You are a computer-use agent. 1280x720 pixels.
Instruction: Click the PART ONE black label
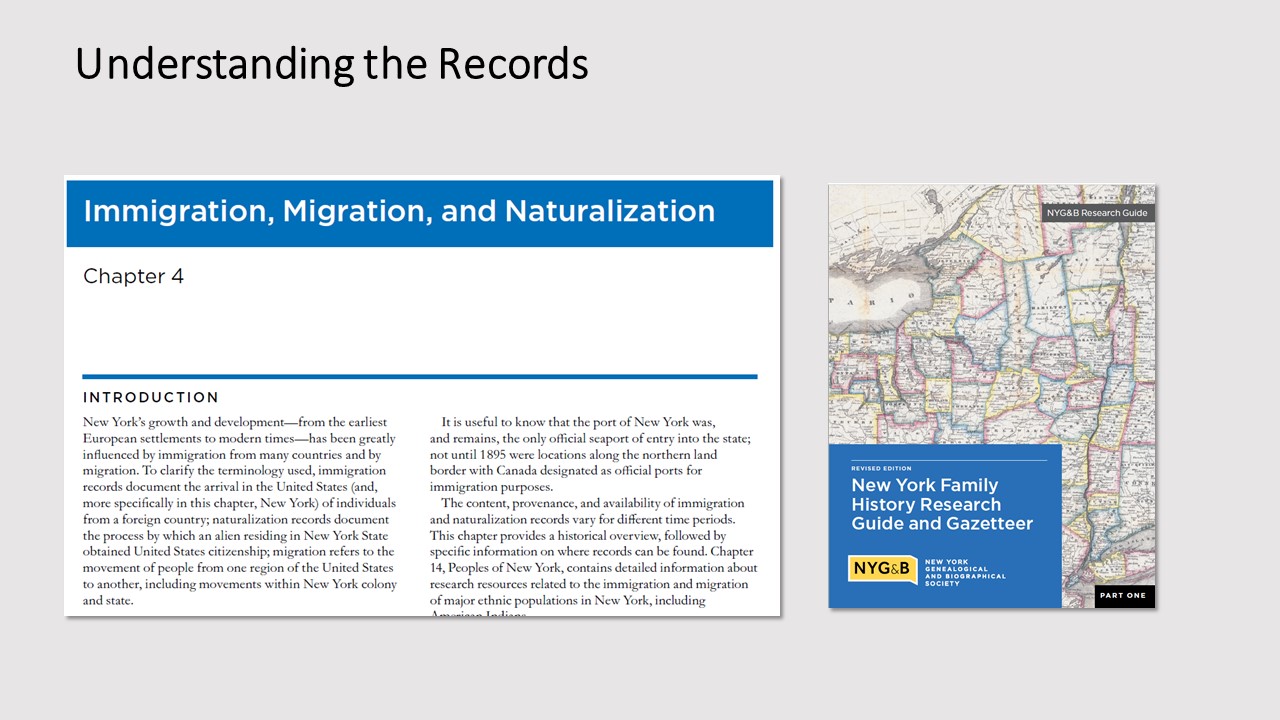1124,596
